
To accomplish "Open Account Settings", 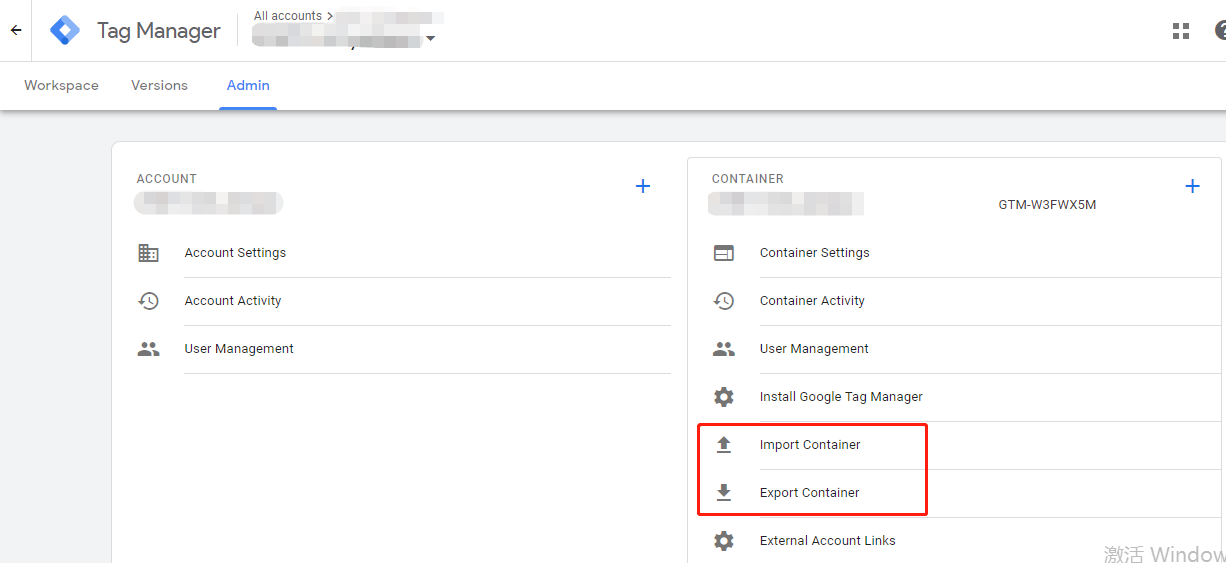I will click(x=235, y=253).
